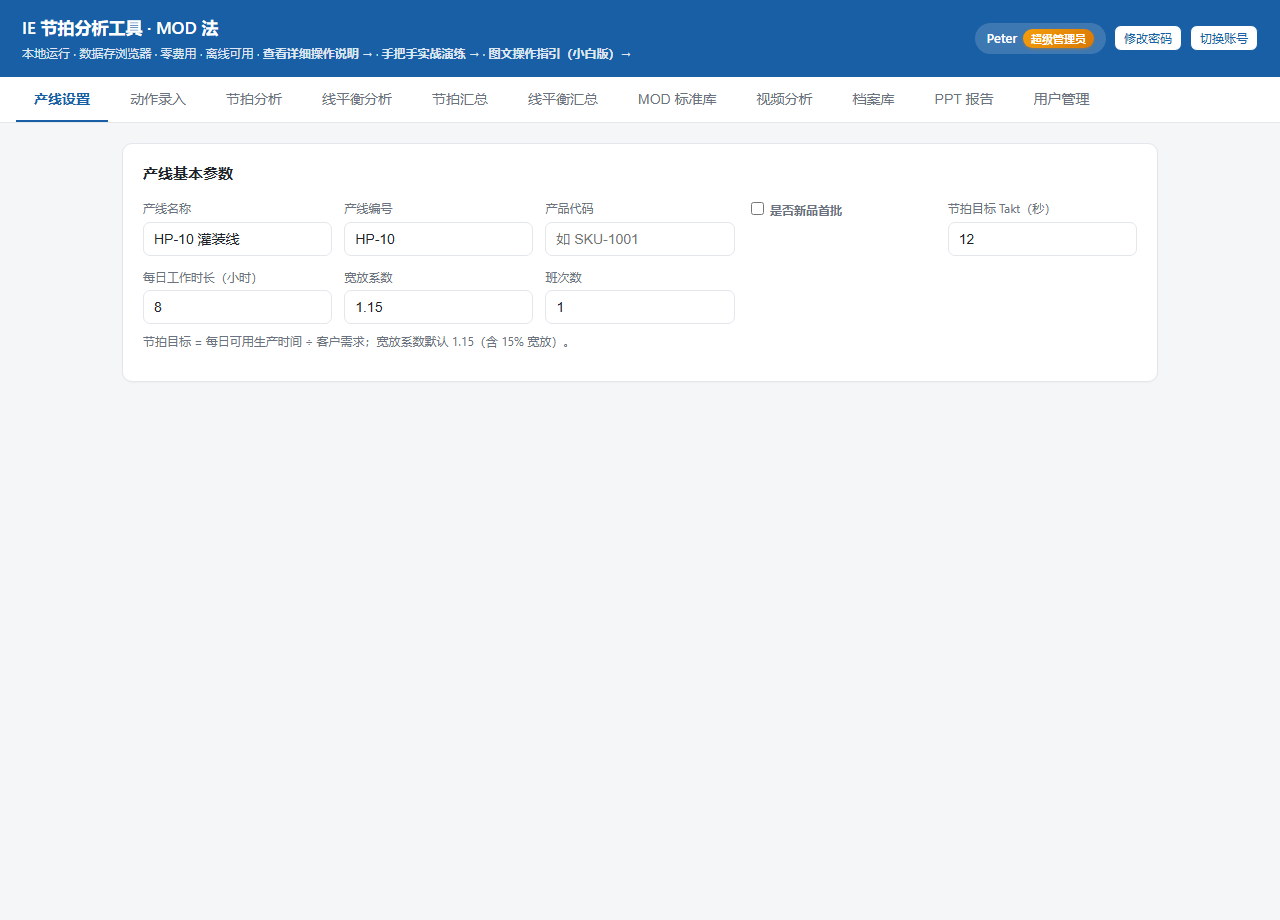Focus the 产线编号 input field
Image resolution: width=1280 pixels, height=920 pixels.
click(x=438, y=239)
